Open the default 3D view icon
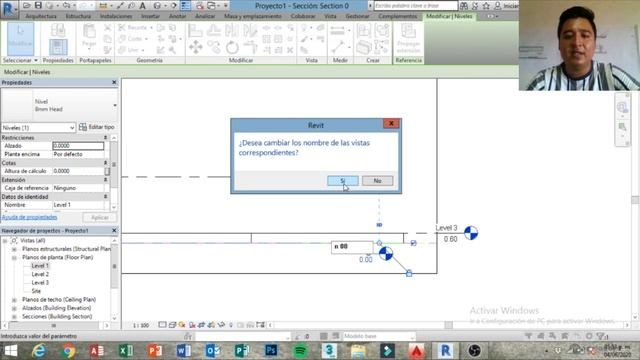 157,5
